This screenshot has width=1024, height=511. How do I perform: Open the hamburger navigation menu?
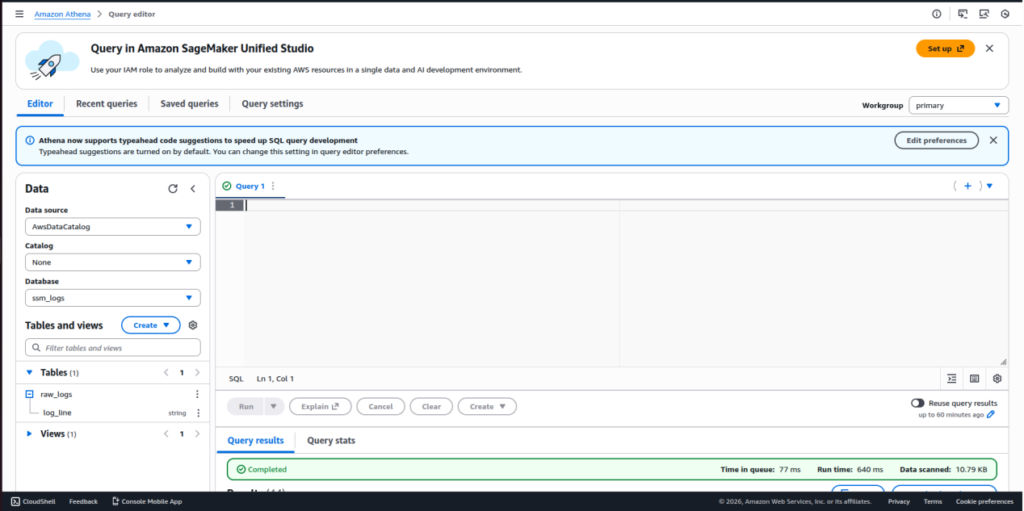point(19,14)
